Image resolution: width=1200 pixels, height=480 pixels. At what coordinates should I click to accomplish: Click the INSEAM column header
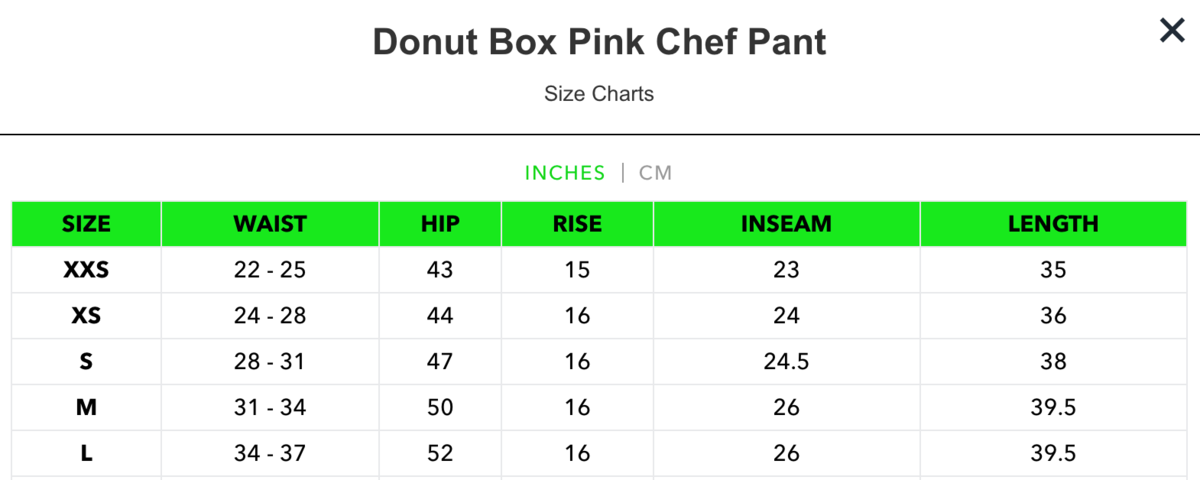pyautogui.click(x=786, y=224)
